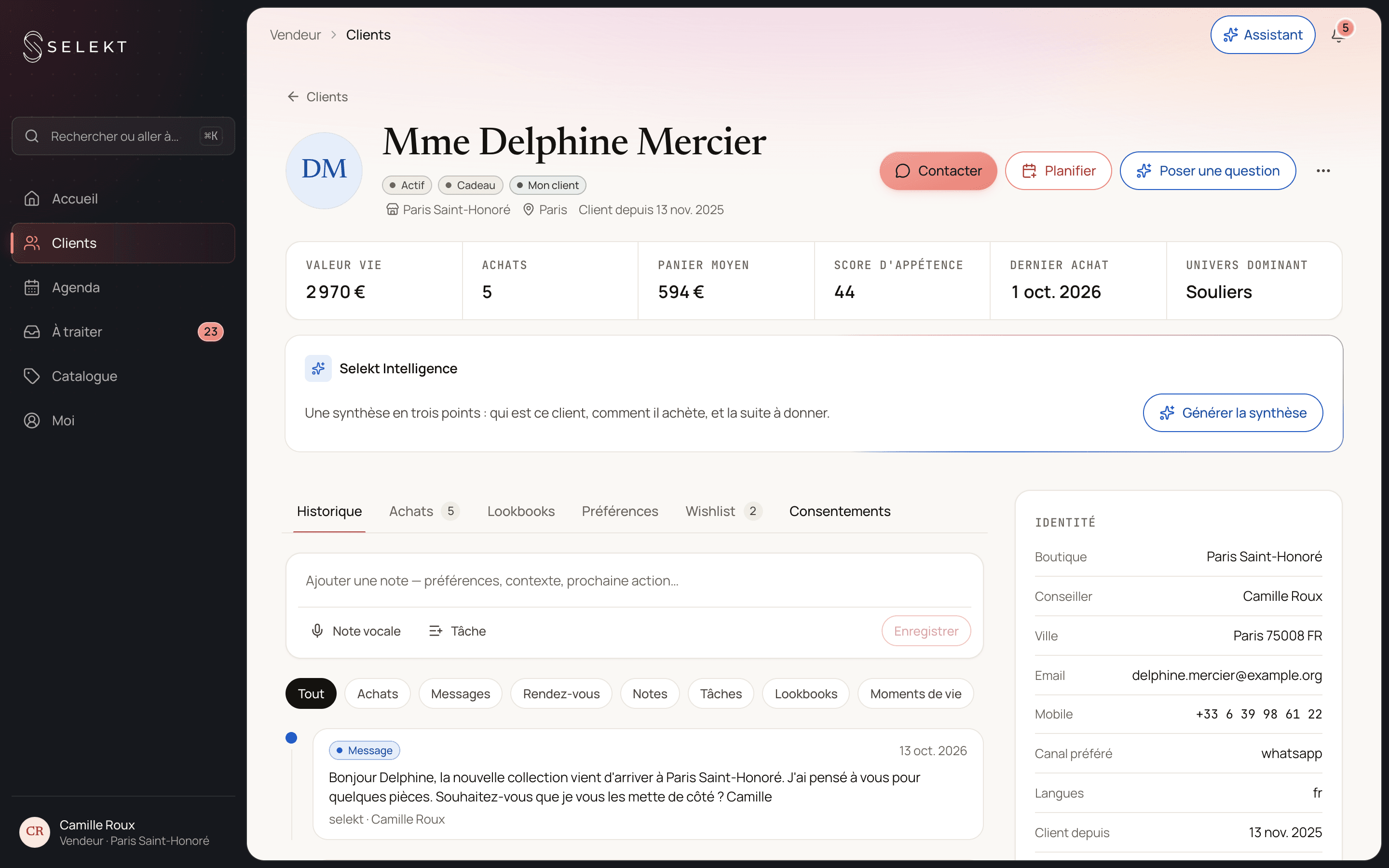
Task: Filter history by Tâches
Action: tap(721, 693)
